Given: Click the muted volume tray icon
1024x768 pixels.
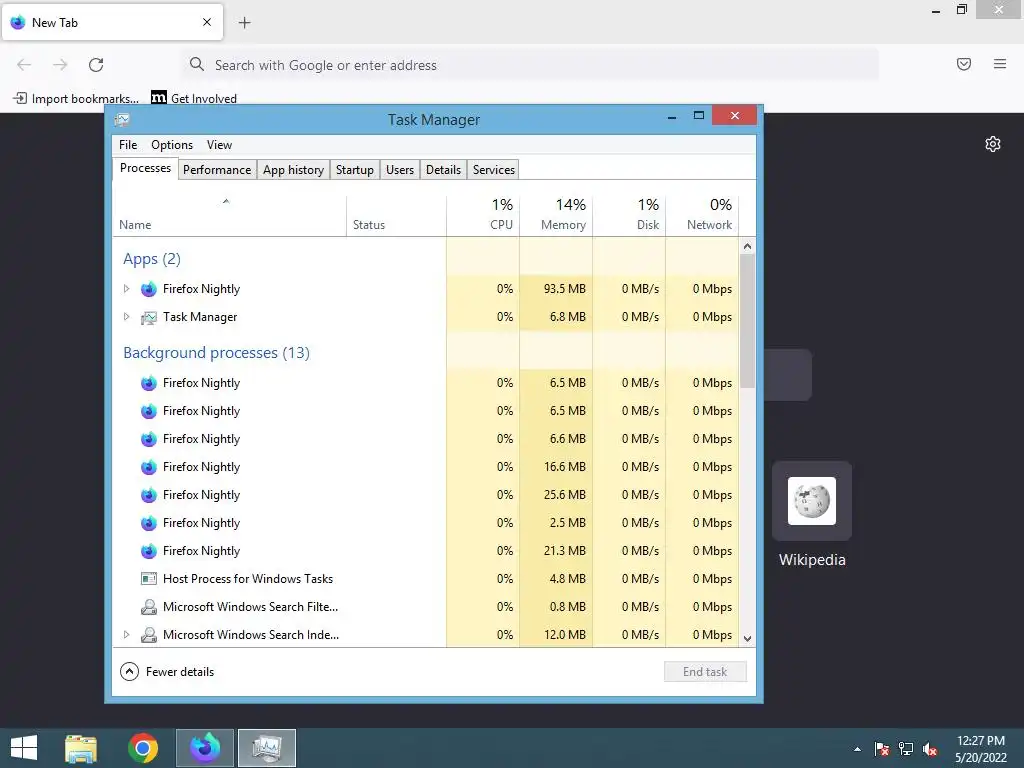Looking at the screenshot, I should (930, 749).
